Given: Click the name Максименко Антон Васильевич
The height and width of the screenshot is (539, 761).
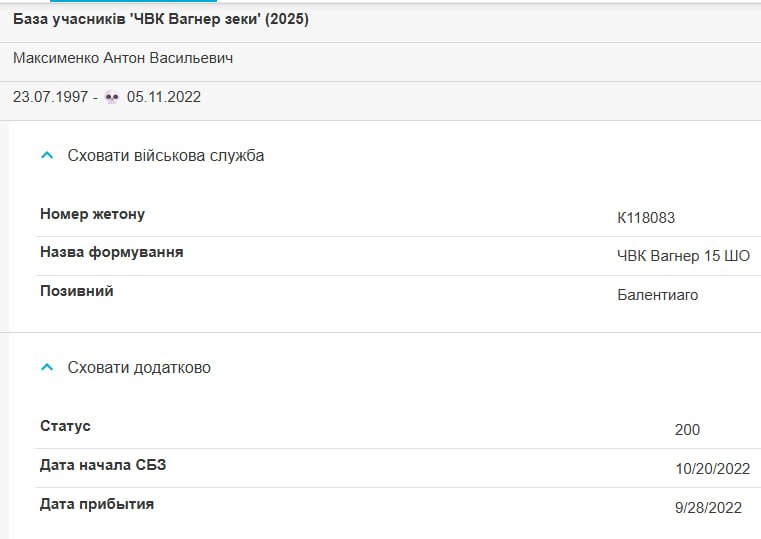Looking at the screenshot, I should coord(123,58).
